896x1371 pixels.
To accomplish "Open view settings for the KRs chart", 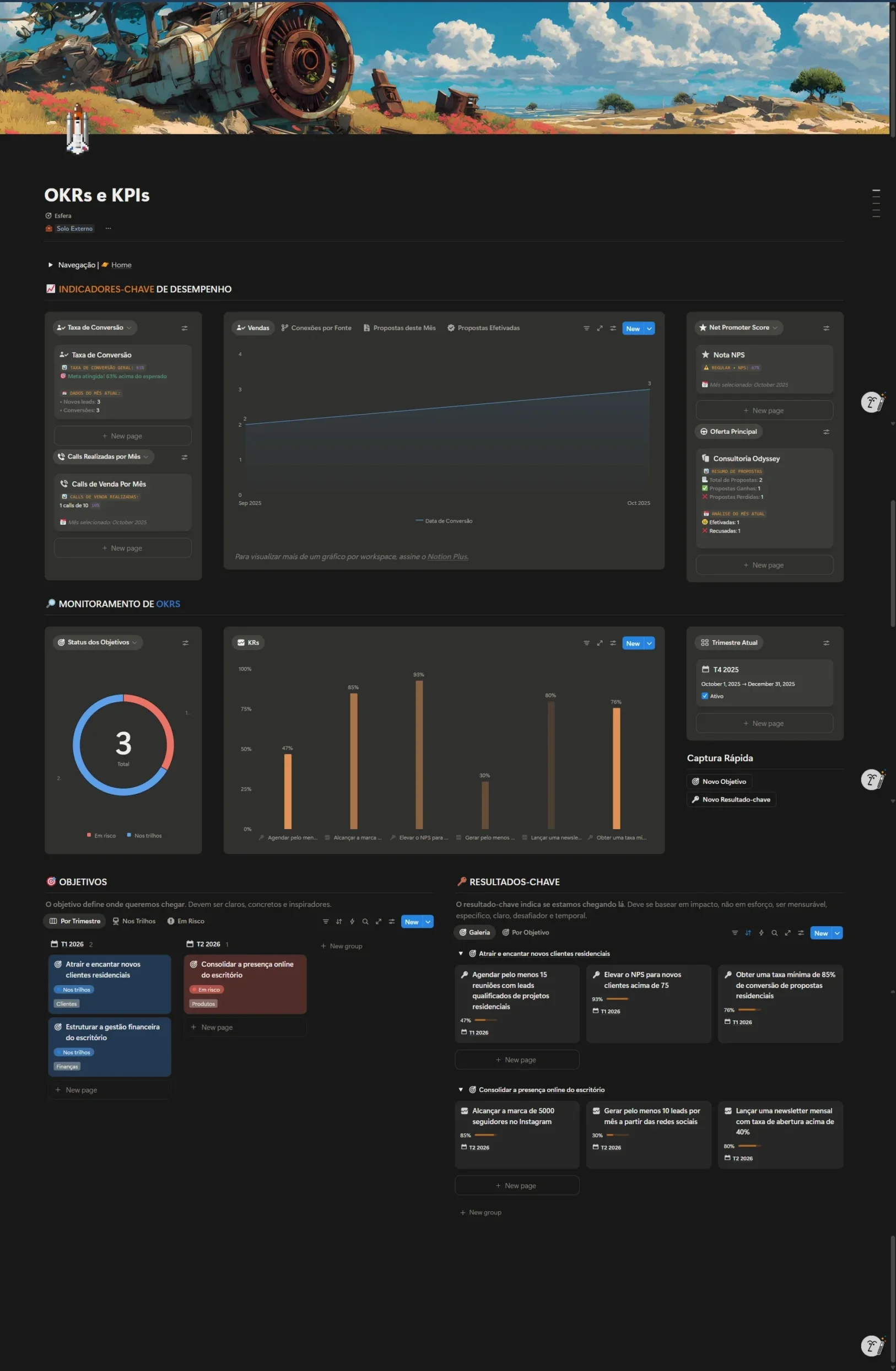I will pos(613,643).
